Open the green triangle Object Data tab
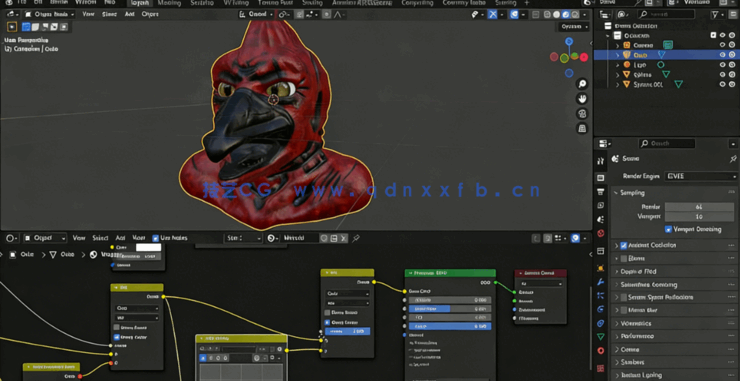 [x=600, y=337]
